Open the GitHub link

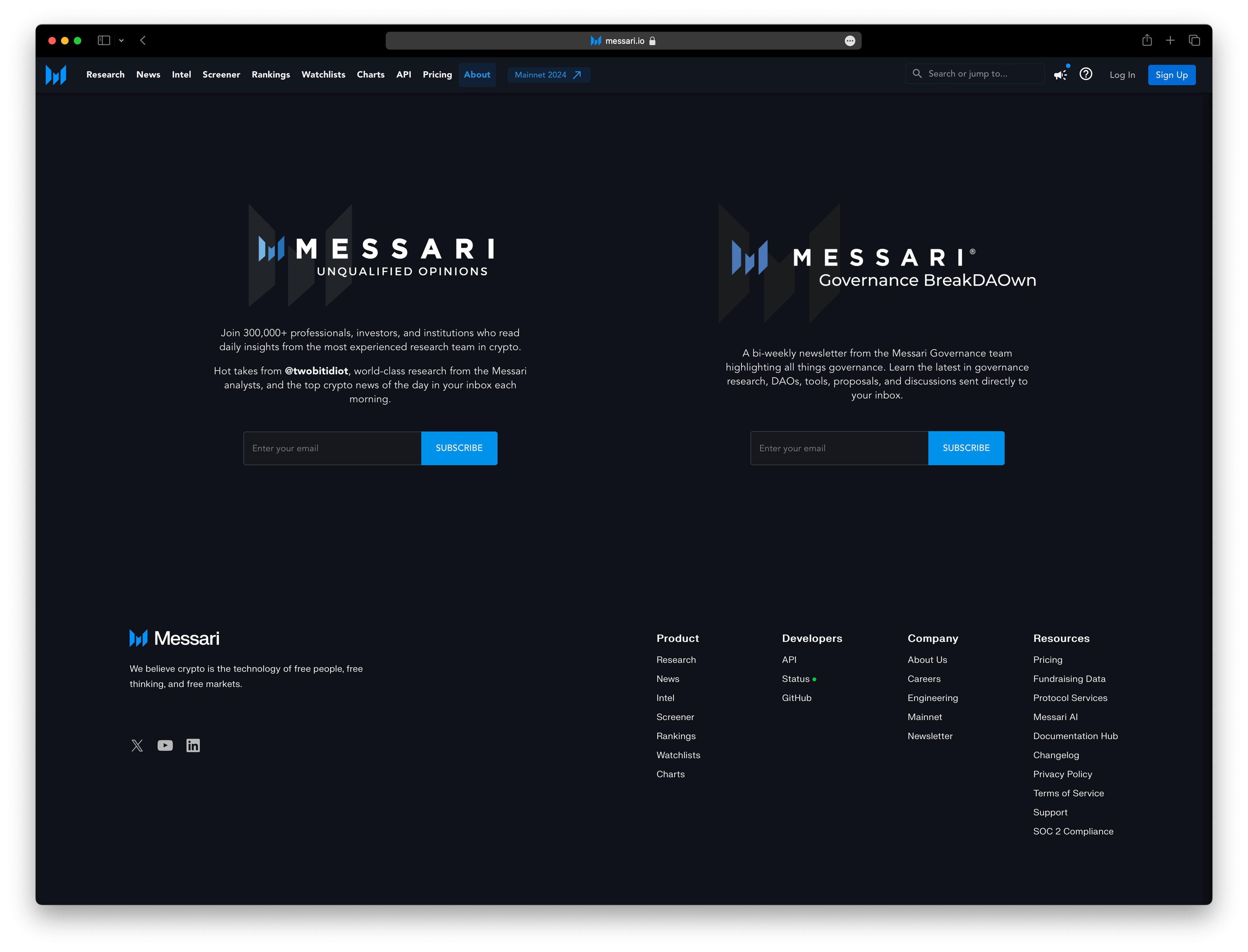pyautogui.click(x=797, y=698)
